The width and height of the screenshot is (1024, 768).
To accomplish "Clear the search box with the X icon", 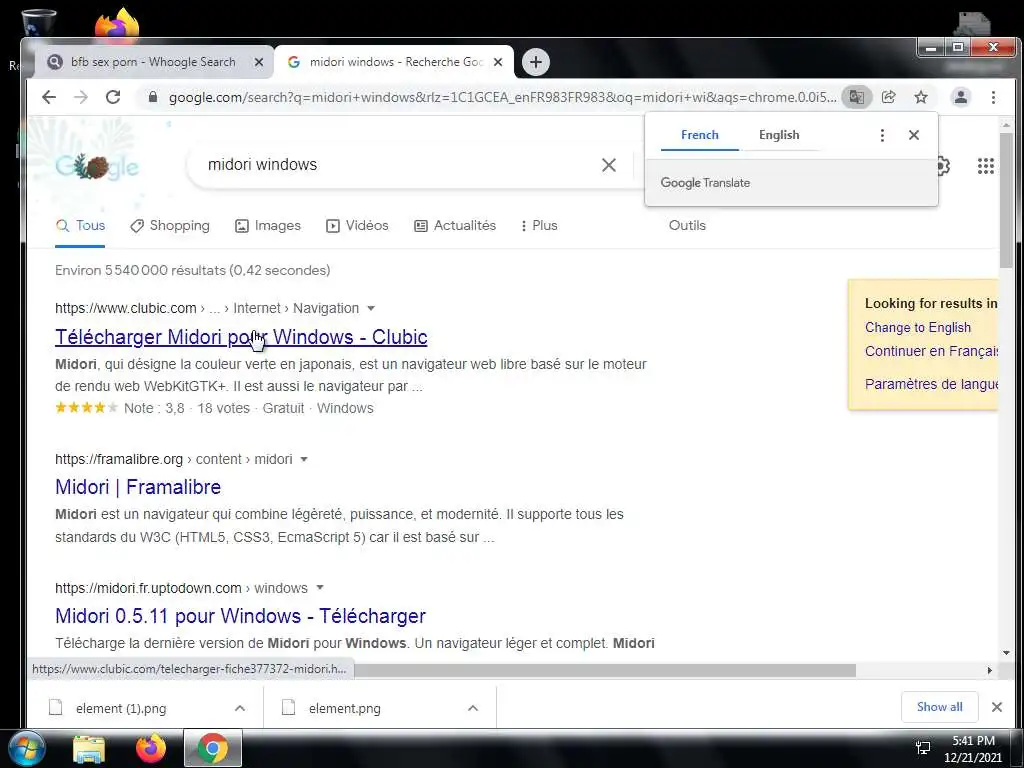I will coord(609,165).
